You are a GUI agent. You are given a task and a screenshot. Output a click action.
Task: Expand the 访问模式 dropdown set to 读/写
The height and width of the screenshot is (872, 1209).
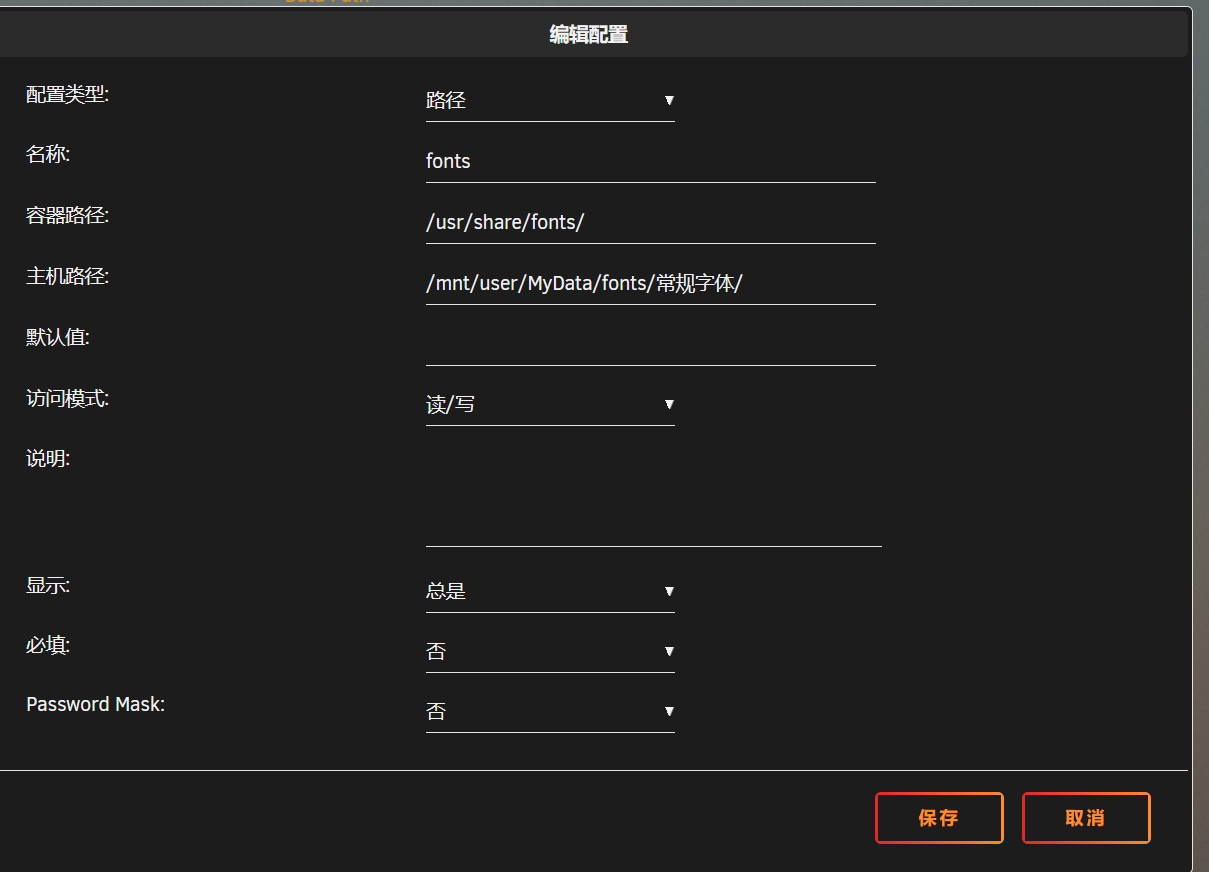(x=550, y=405)
